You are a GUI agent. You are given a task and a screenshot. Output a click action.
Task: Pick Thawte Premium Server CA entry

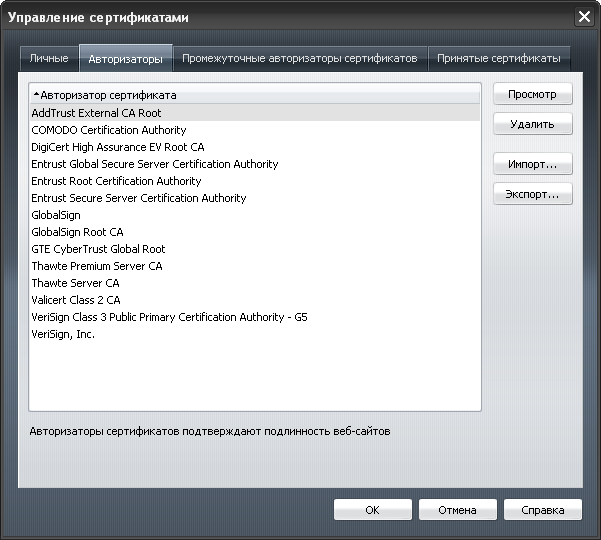pyautogui.click(x=96, y=266)
